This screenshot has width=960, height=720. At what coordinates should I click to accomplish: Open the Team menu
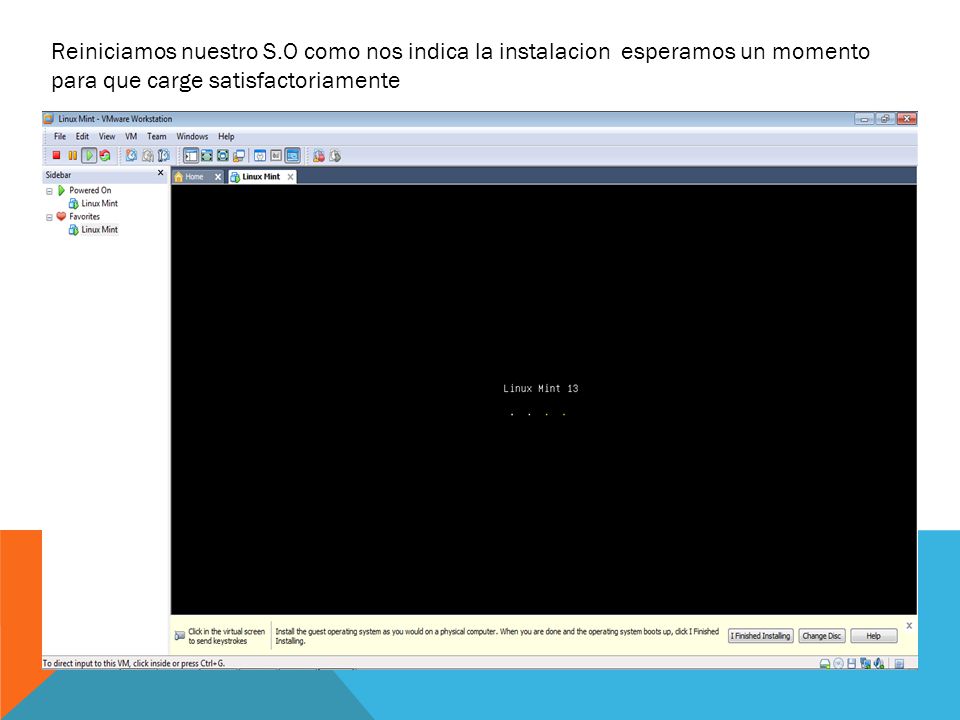tap(157, 137)
